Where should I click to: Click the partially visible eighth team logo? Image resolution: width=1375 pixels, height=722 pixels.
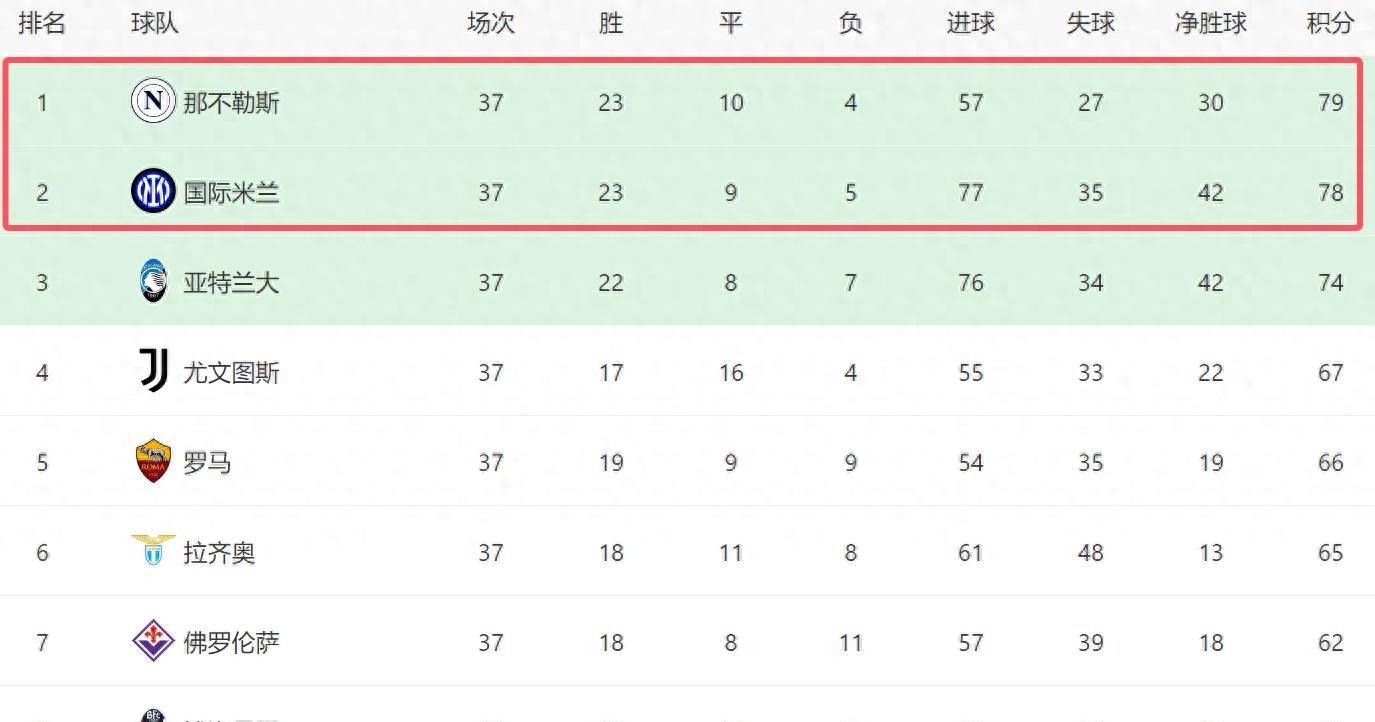[x=153, y=714]
